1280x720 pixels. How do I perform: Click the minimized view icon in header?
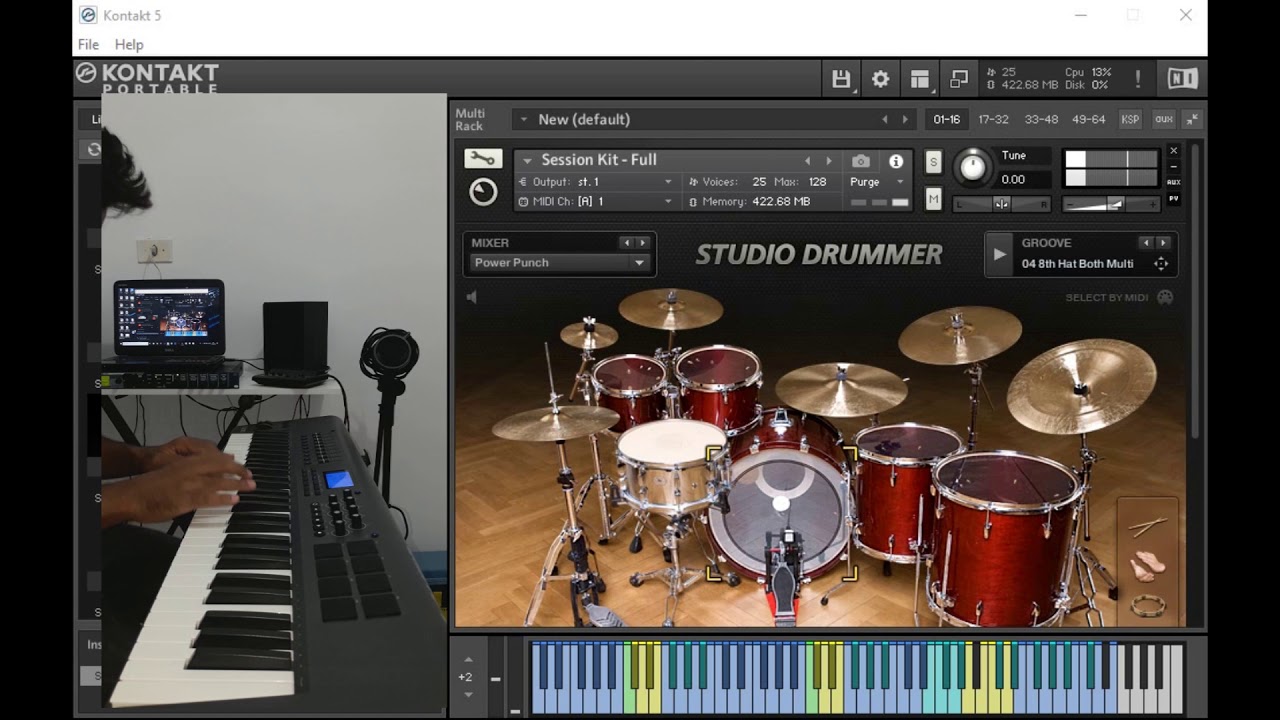(x=959, y=79)
